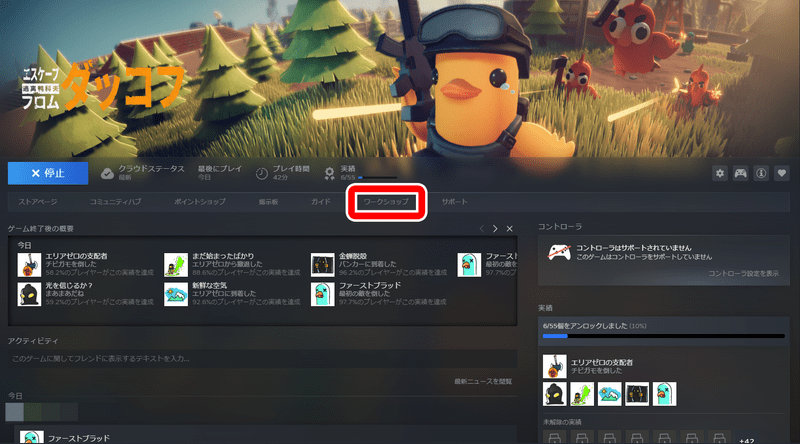Viewport: 800px width, 444px height.
Task: Click the コントローラはサポートされていません message
Action: (634, 248)
